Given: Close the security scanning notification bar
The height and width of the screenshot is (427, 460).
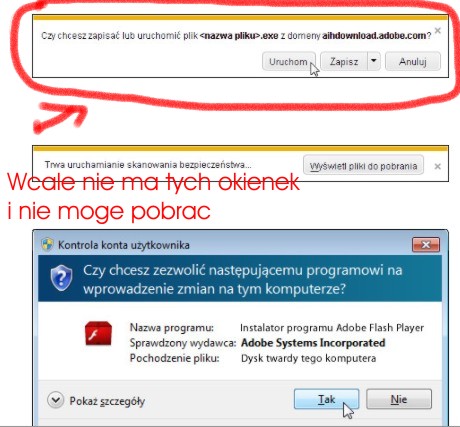Looking at the screenshot, I should tap(438, 166).
